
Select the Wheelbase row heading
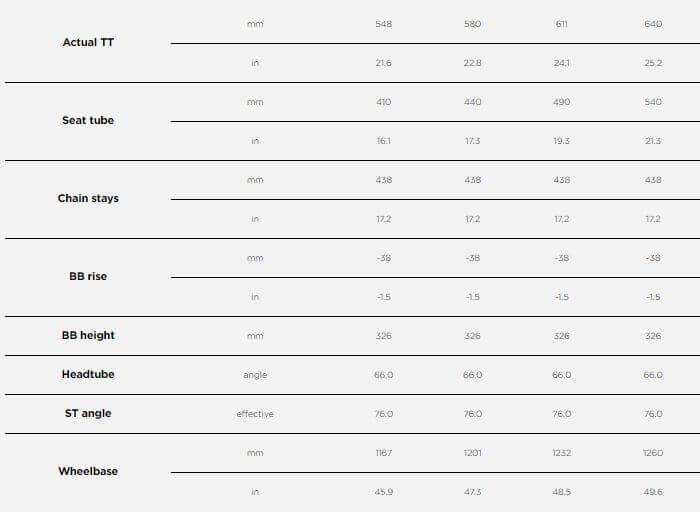pos(88,471)
